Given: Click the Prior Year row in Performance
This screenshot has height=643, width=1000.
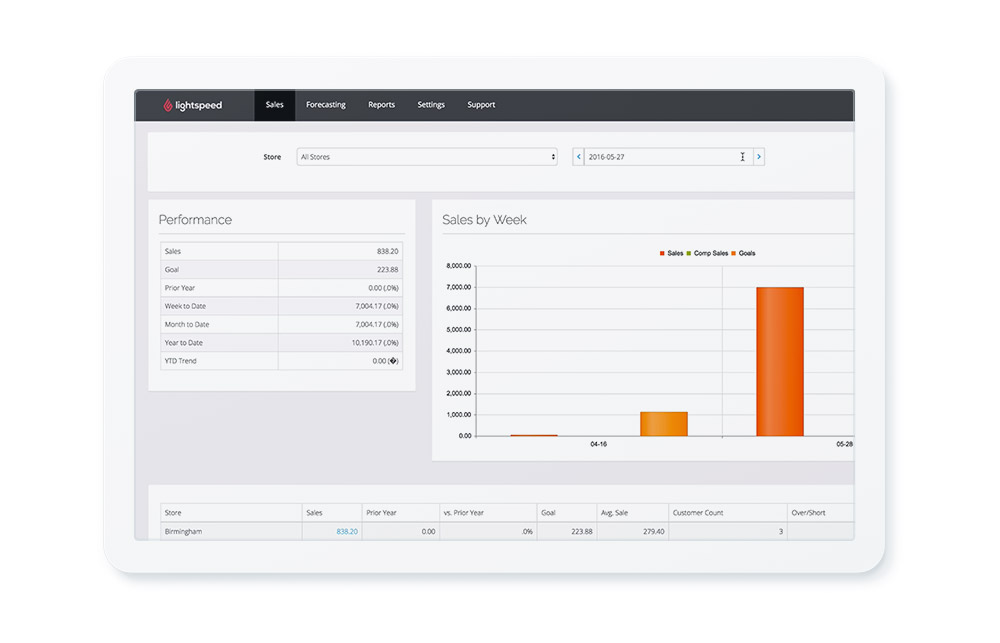Looking at the screenshot, I should pyautogui.click(x=281, y=288).
